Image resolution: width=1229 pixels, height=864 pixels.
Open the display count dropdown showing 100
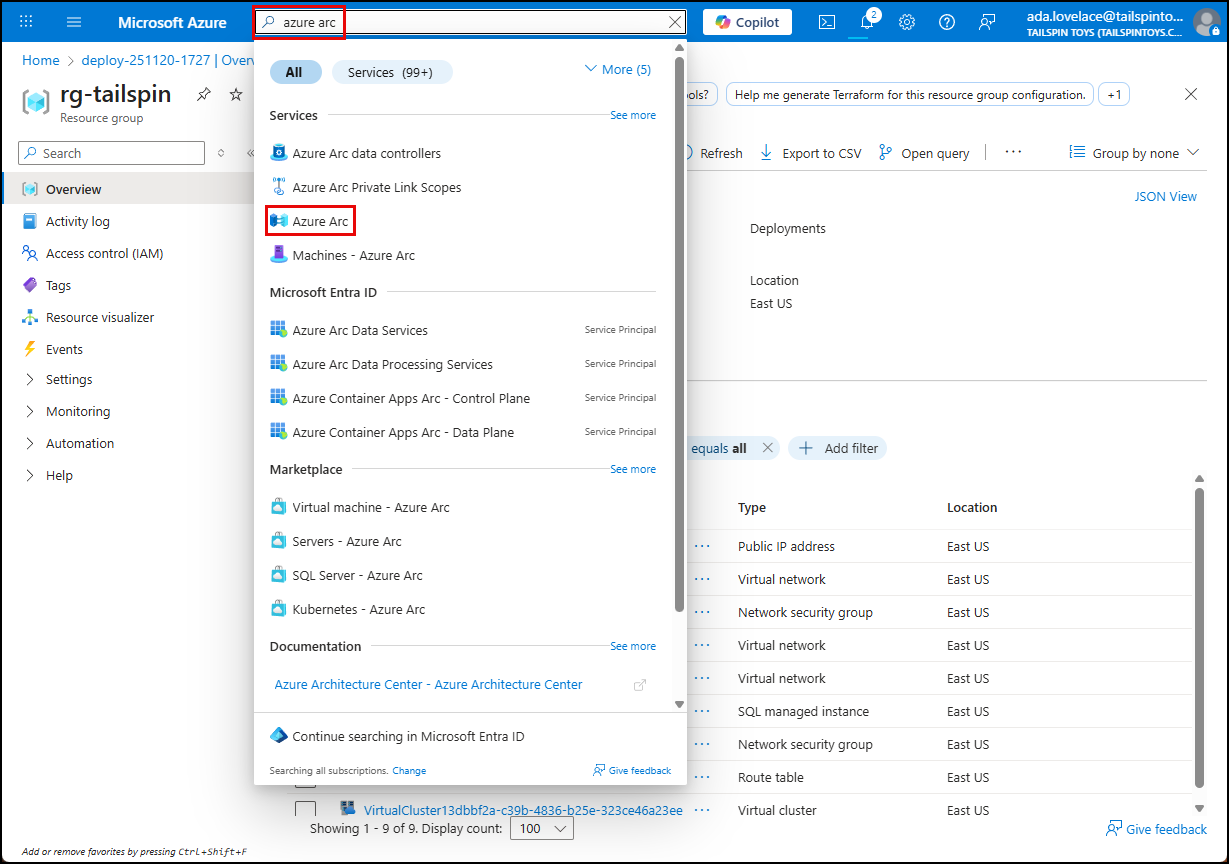[x=541, y=828]
